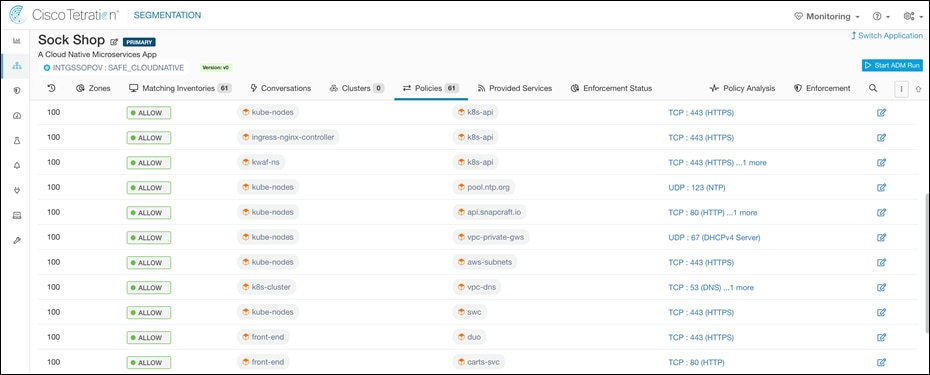
Task: Switch to the Conversations tab
Action: 281,88
